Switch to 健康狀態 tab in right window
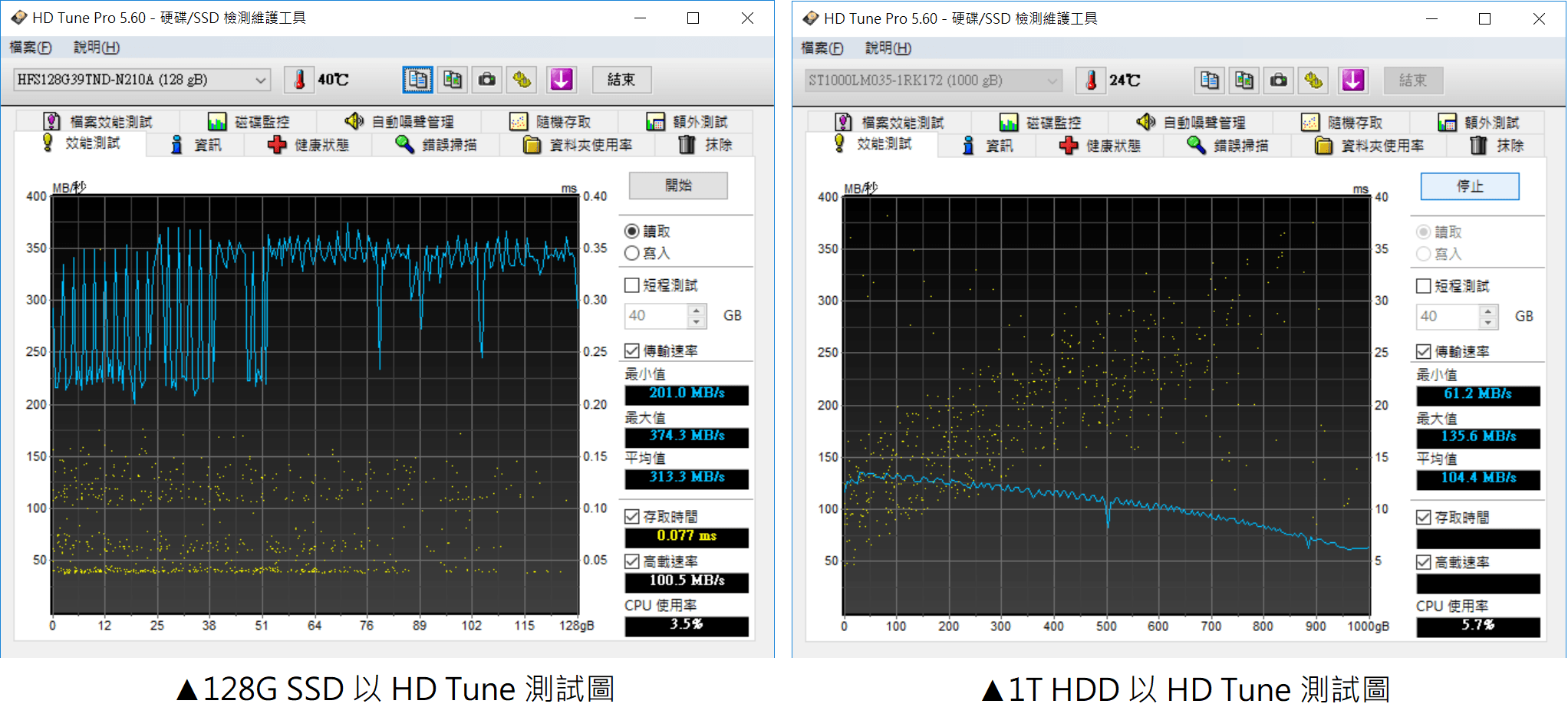 tap(1100, 146)
